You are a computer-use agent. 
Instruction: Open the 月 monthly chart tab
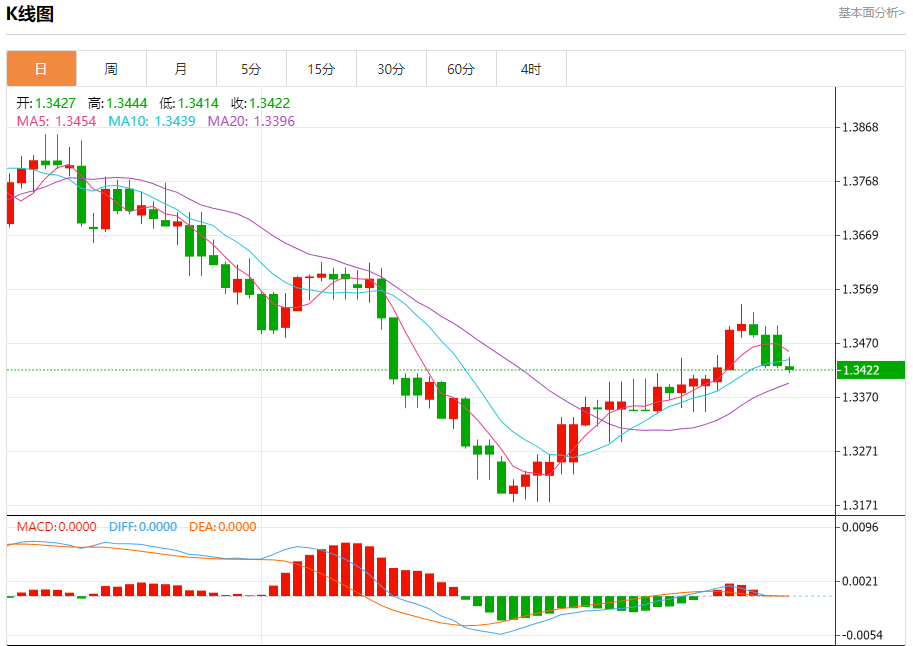181,69
